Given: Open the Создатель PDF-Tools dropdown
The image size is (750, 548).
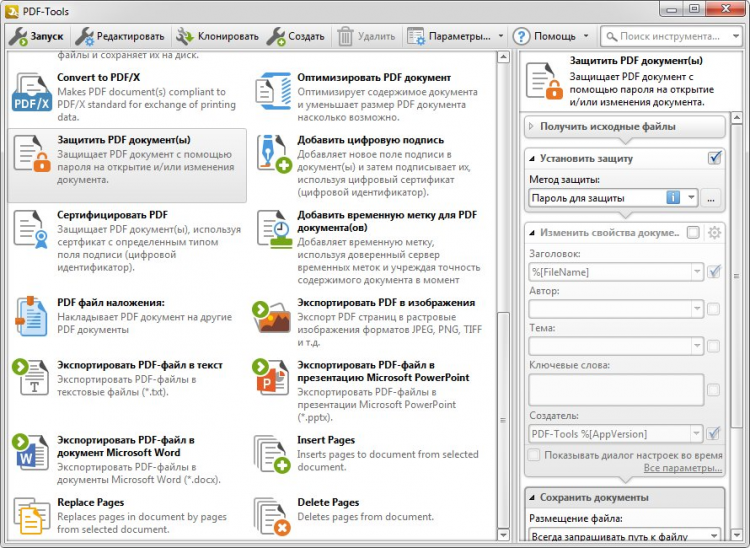Looking at the screenshot, I should pyautogui.click(x=697, y=434).
